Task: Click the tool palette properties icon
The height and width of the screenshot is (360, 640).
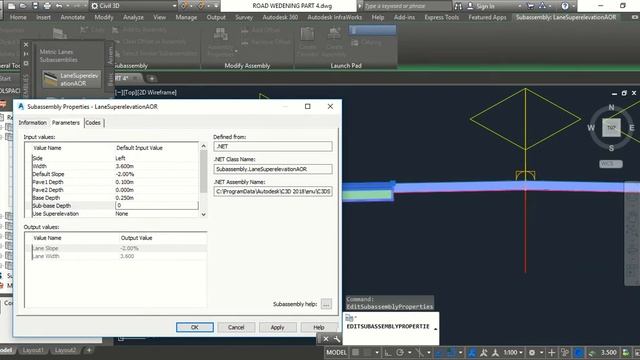Action: [26, 63]
